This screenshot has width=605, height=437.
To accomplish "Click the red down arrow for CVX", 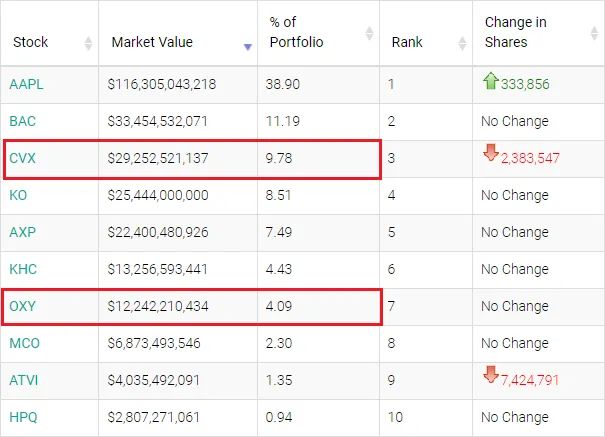I will click(490, 156).
